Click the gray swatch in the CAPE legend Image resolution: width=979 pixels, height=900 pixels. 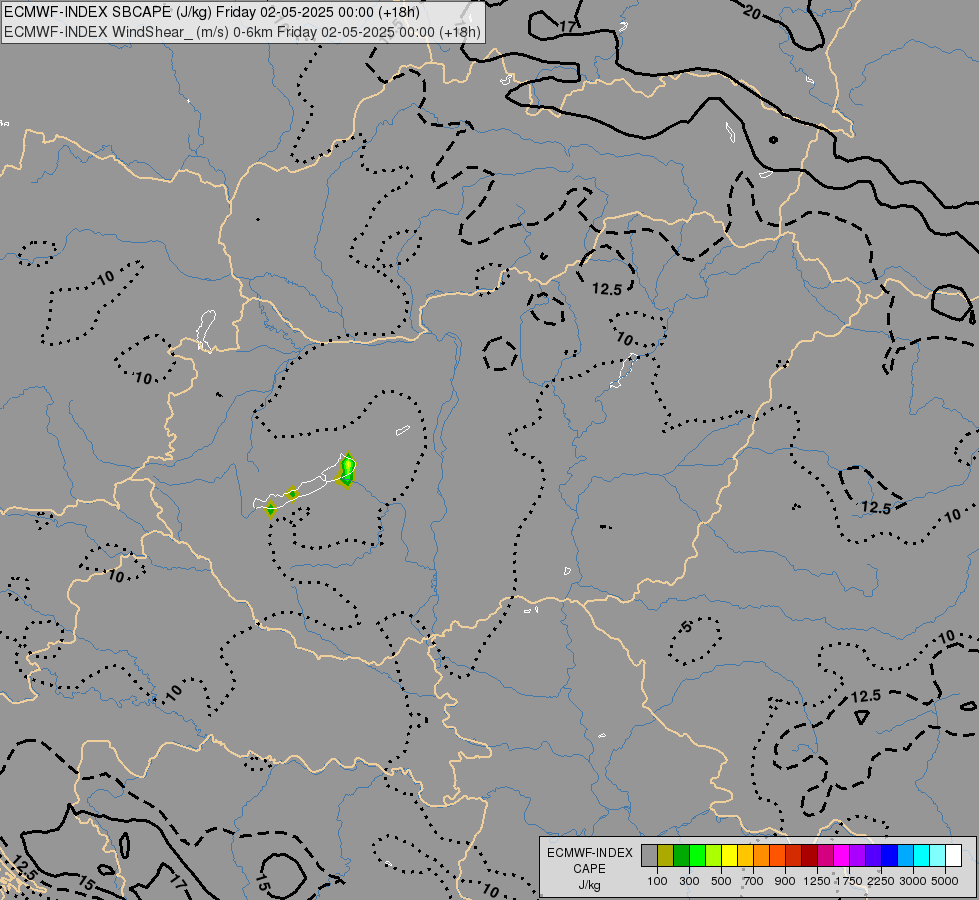(649, 855)
